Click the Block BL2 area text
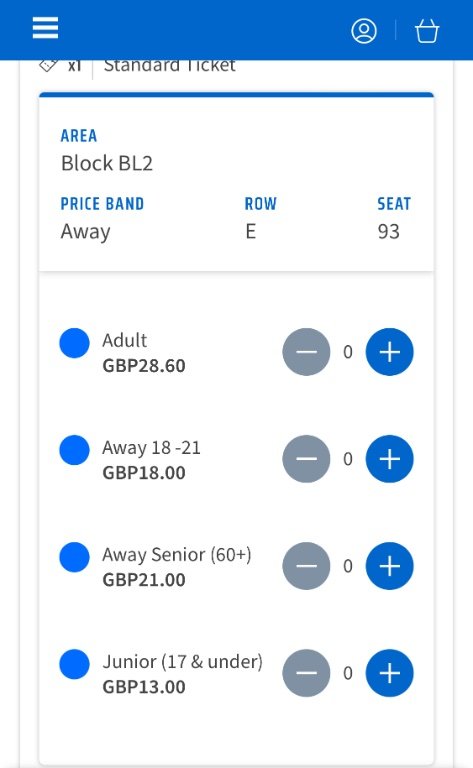 (x=107, y=163)
